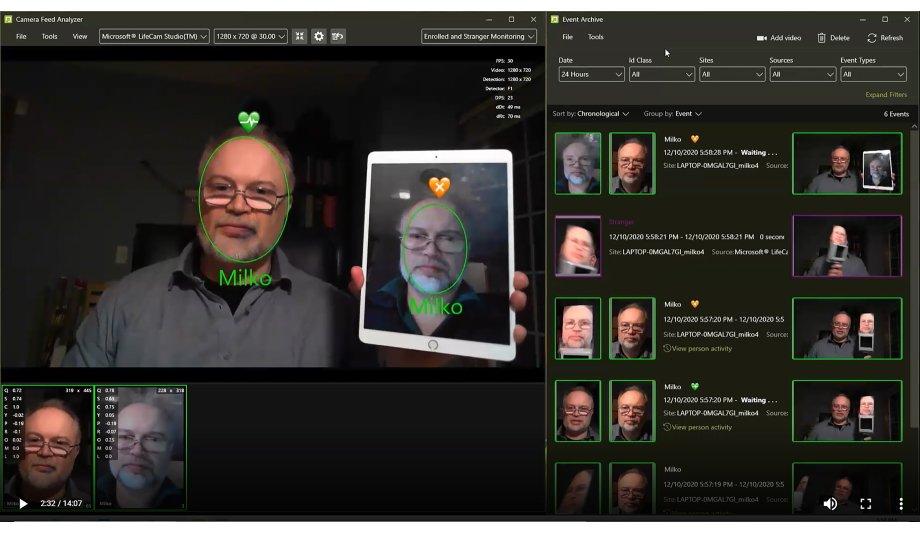Select first face thumbnail of 5:58:28 PM event

point(578,163)
